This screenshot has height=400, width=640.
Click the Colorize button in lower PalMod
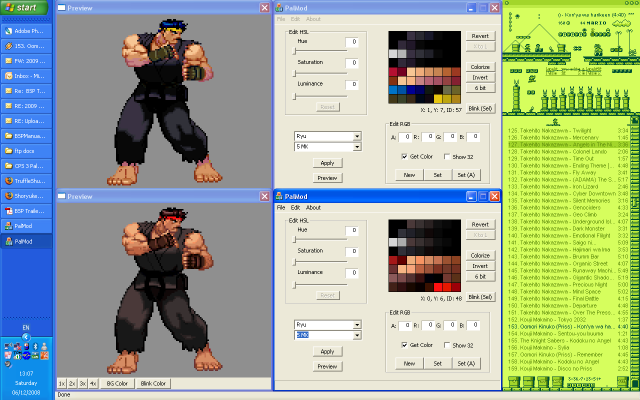(x=480, y=256)
